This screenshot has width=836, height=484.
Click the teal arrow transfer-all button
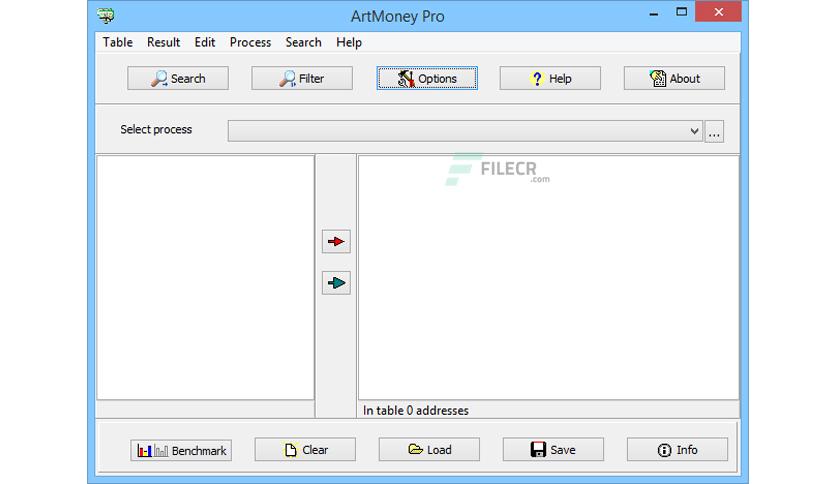[336, 283]
